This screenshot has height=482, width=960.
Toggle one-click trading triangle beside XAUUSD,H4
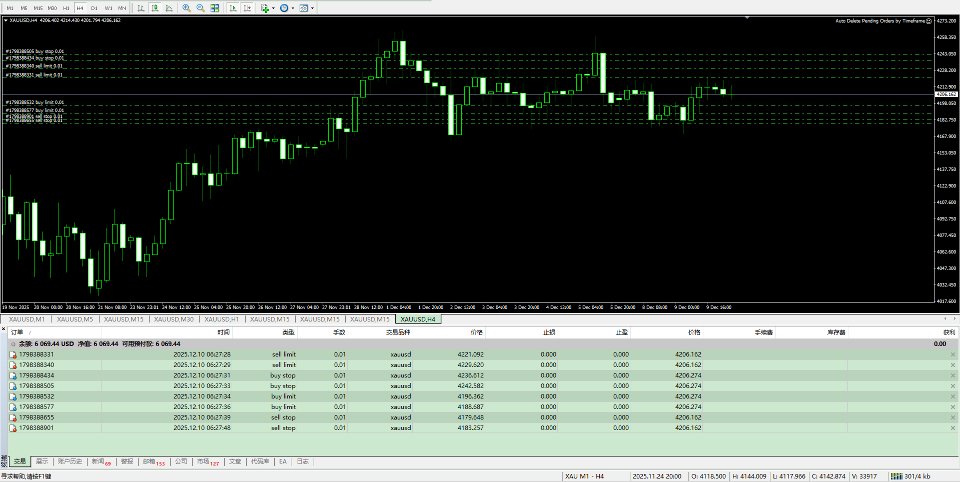[6, 20]
